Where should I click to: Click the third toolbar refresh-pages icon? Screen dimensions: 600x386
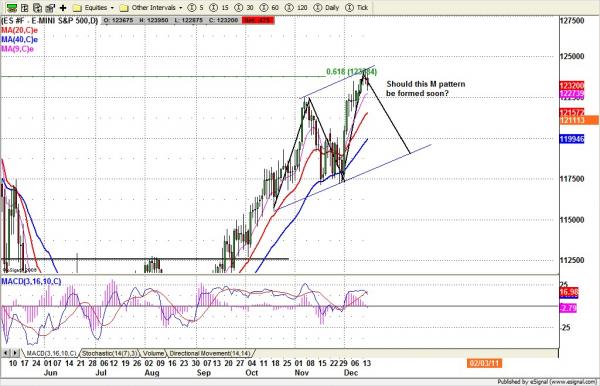pos(37,8)
